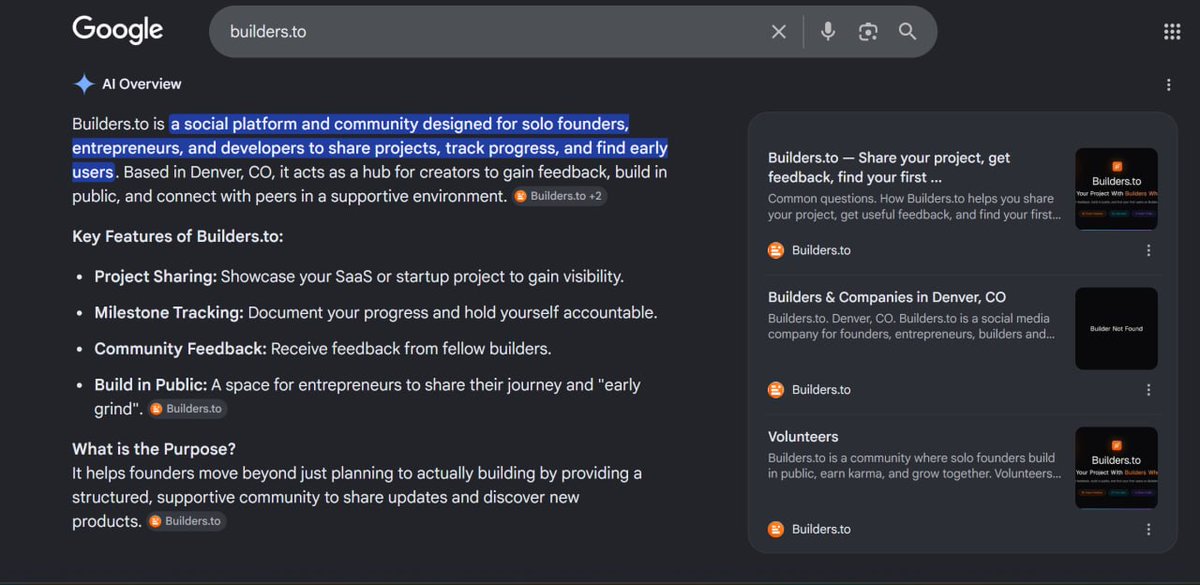Start voice search with microphone icon
This screenshot has height=585, width=1200.
pyautogui.click(x=828, y=32)
